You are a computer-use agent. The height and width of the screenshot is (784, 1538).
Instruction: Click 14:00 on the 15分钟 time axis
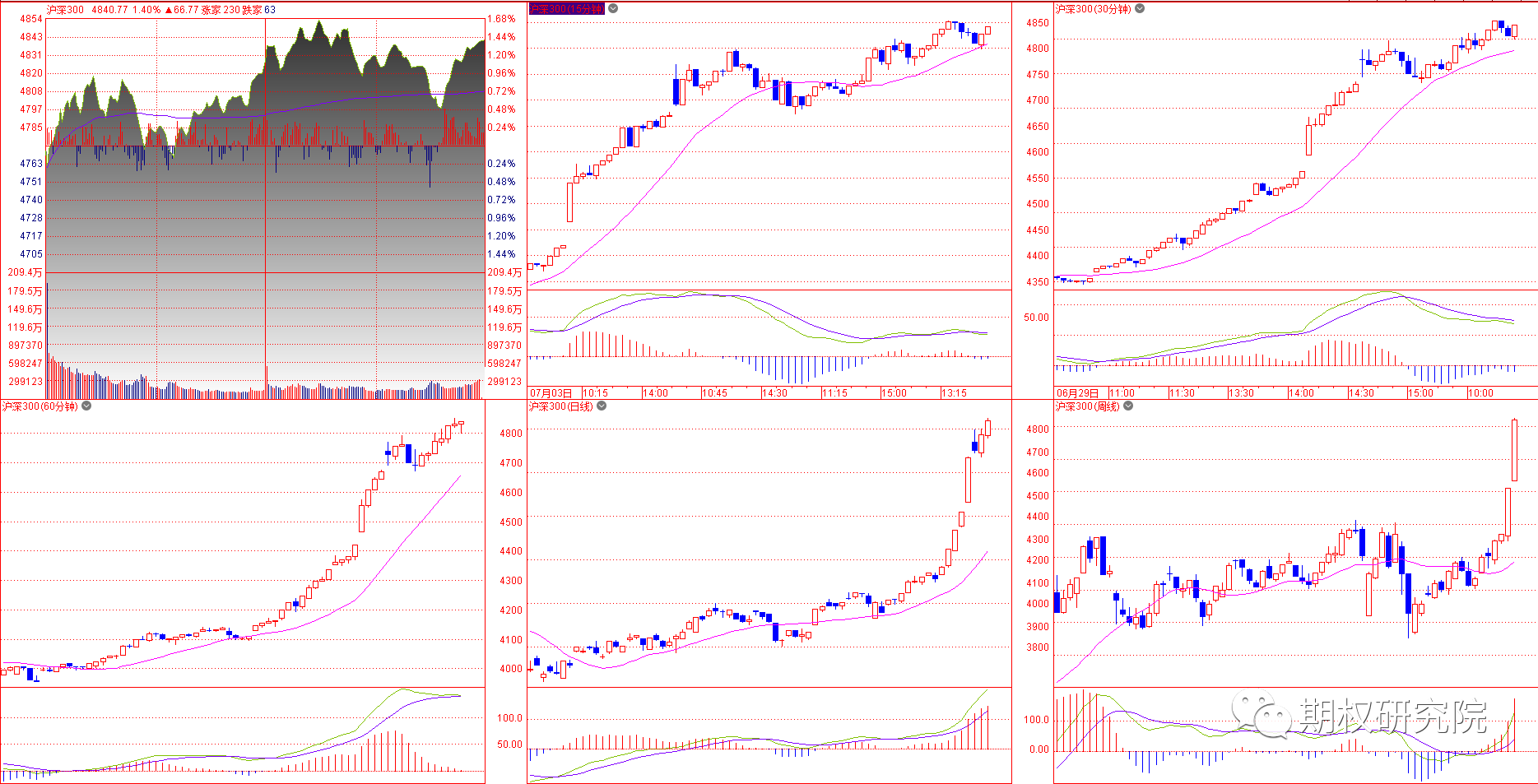pos(655,393)
